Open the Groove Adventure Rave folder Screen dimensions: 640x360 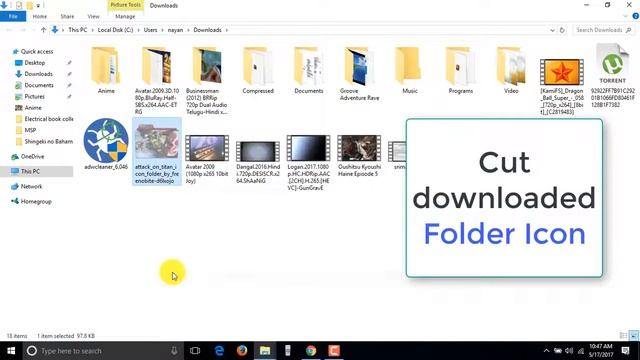[x=359, y=73]
